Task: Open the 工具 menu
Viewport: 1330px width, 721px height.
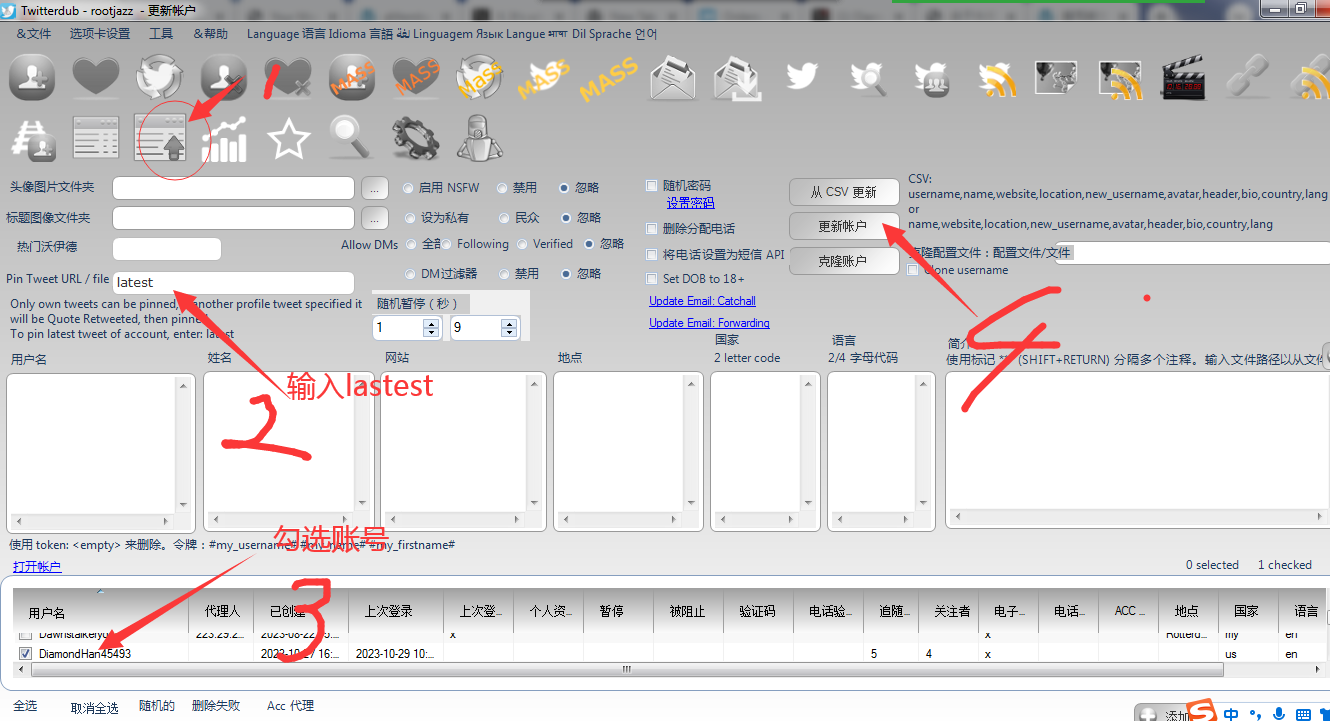Action: coord(160,32)
